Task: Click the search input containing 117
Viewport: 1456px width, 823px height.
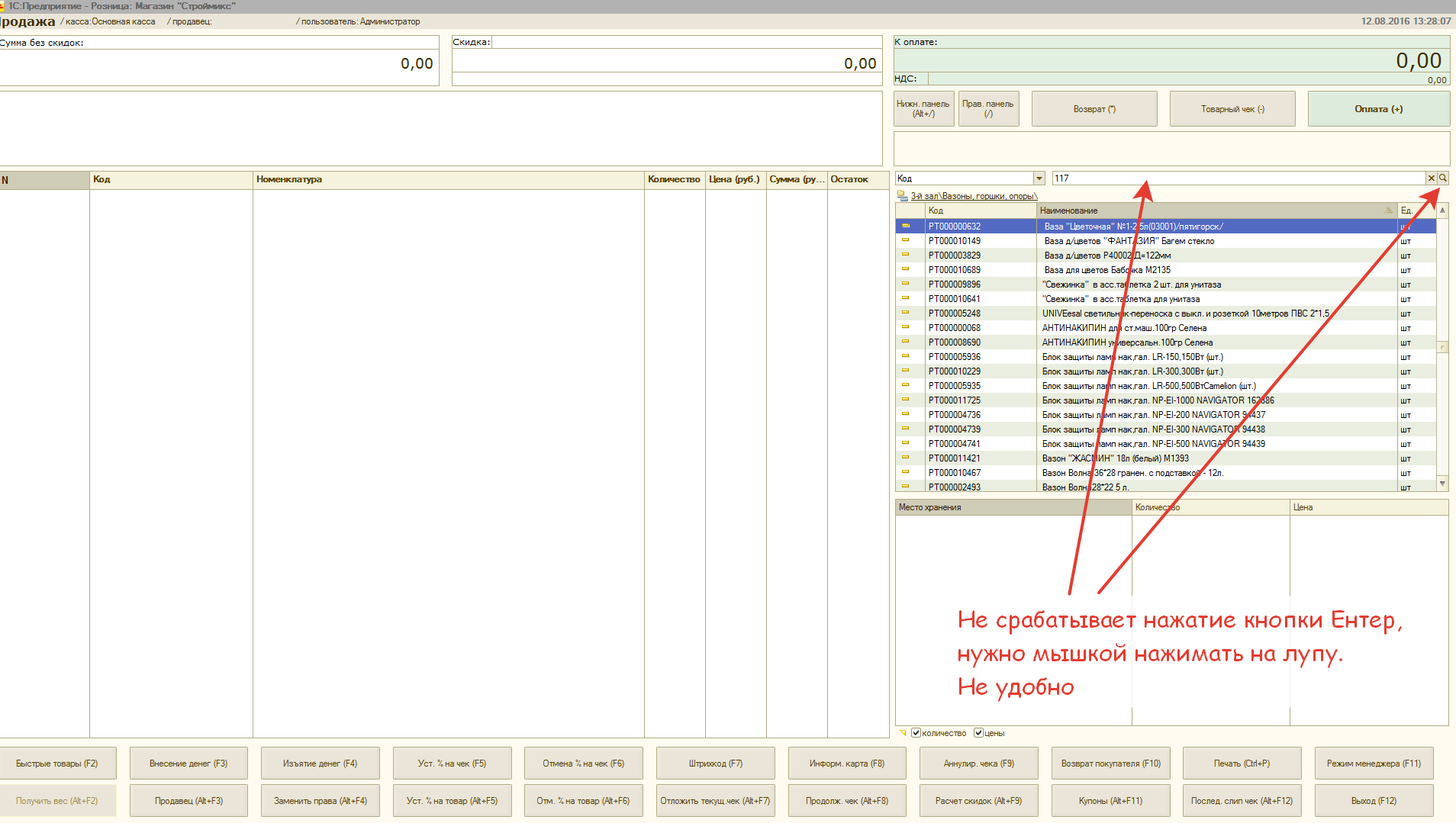Action: tap(1236, 178)
